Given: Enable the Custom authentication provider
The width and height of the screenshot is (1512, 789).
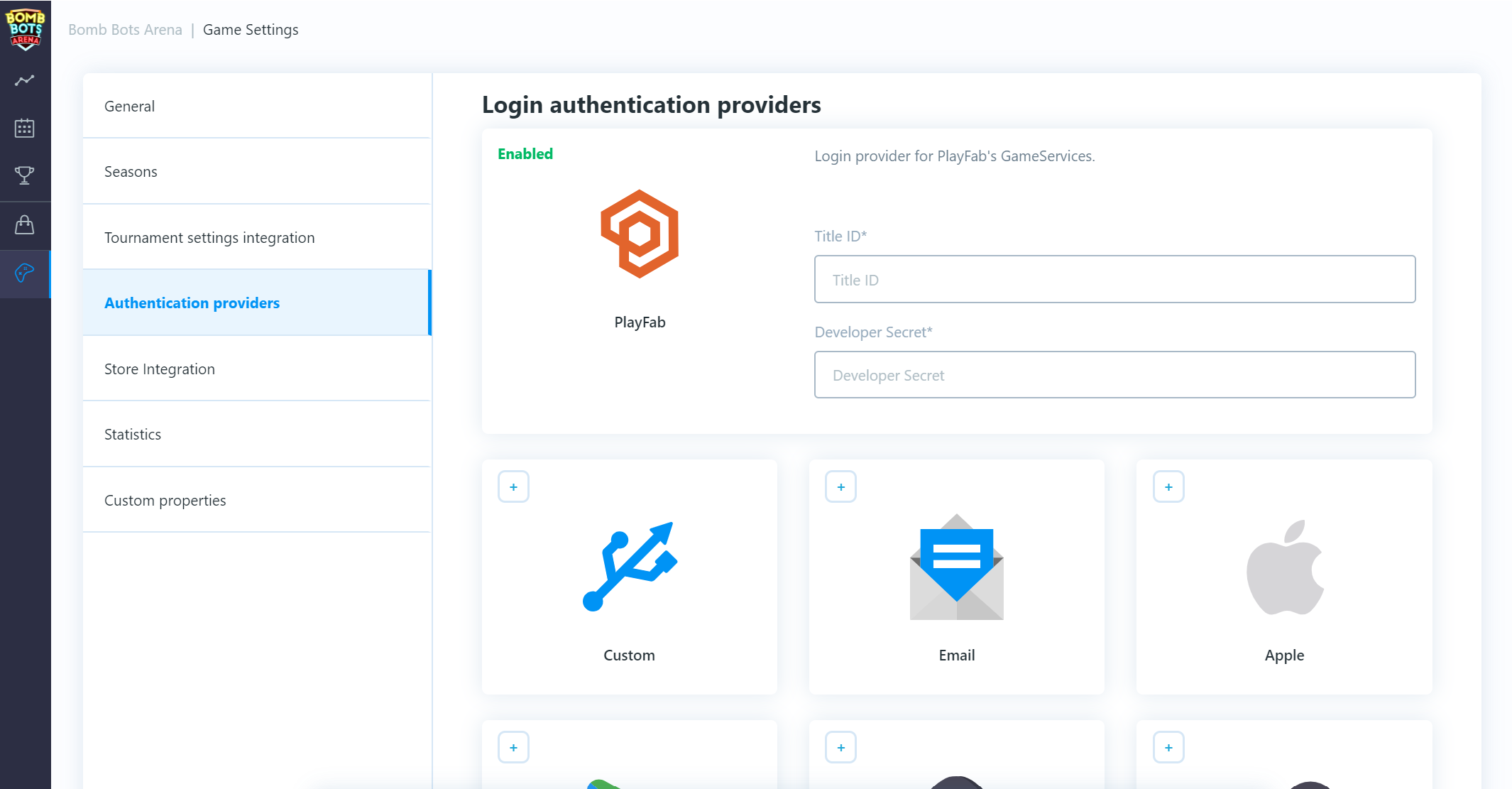Looking at the screenshot, I should (x=513, y=487).
